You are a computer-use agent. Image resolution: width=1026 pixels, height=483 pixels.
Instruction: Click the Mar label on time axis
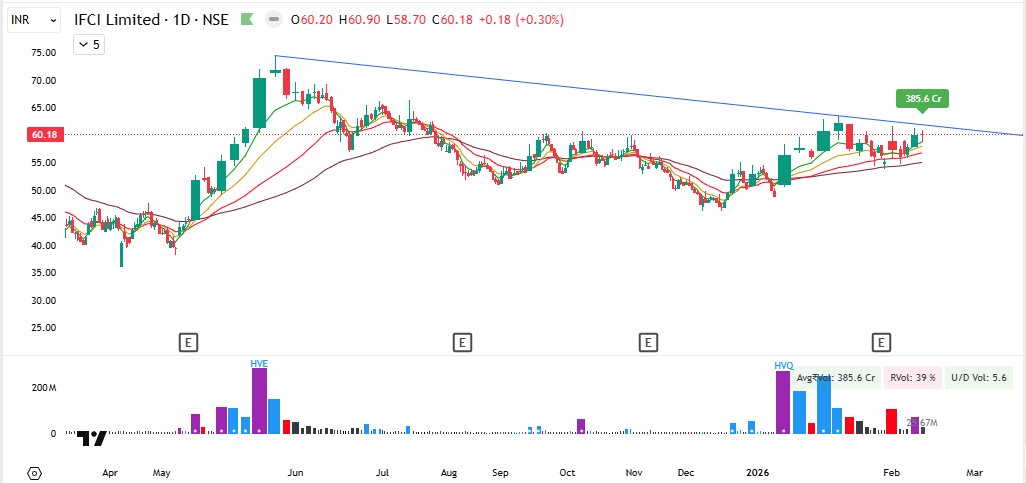click(x=975, y=473)
